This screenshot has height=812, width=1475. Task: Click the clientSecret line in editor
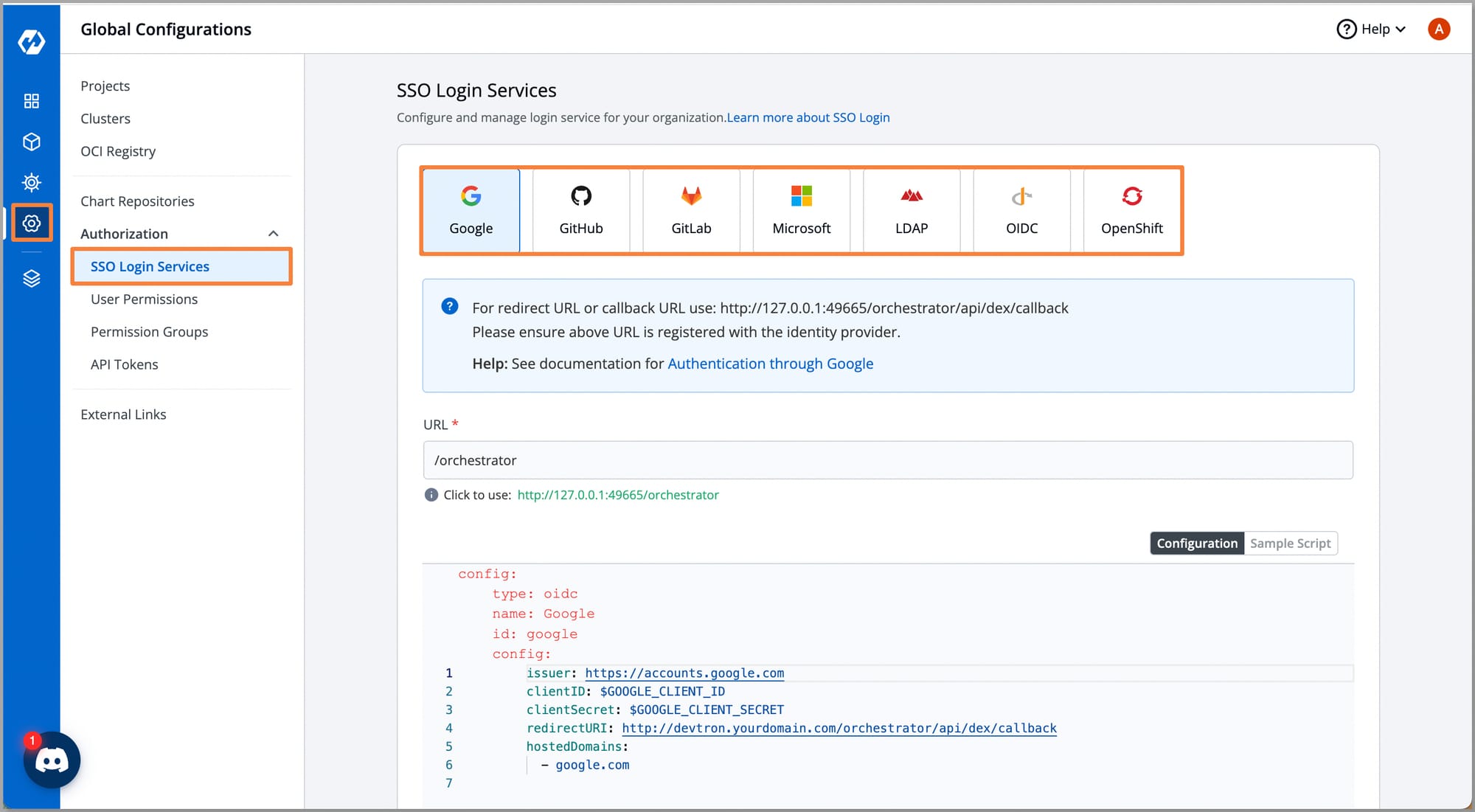click(x=655, y=709)
